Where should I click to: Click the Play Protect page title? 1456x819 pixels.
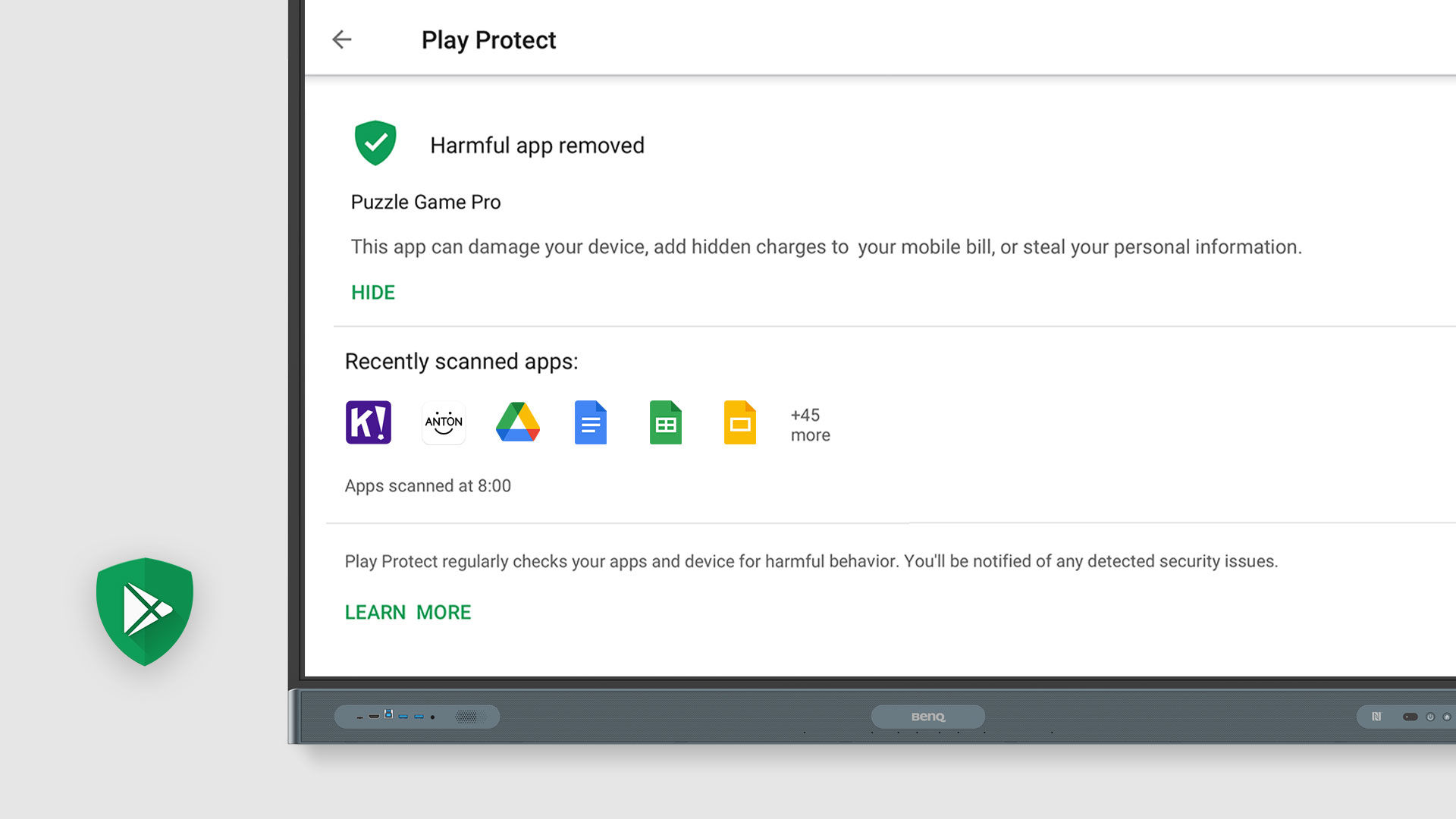coord(488,40)
